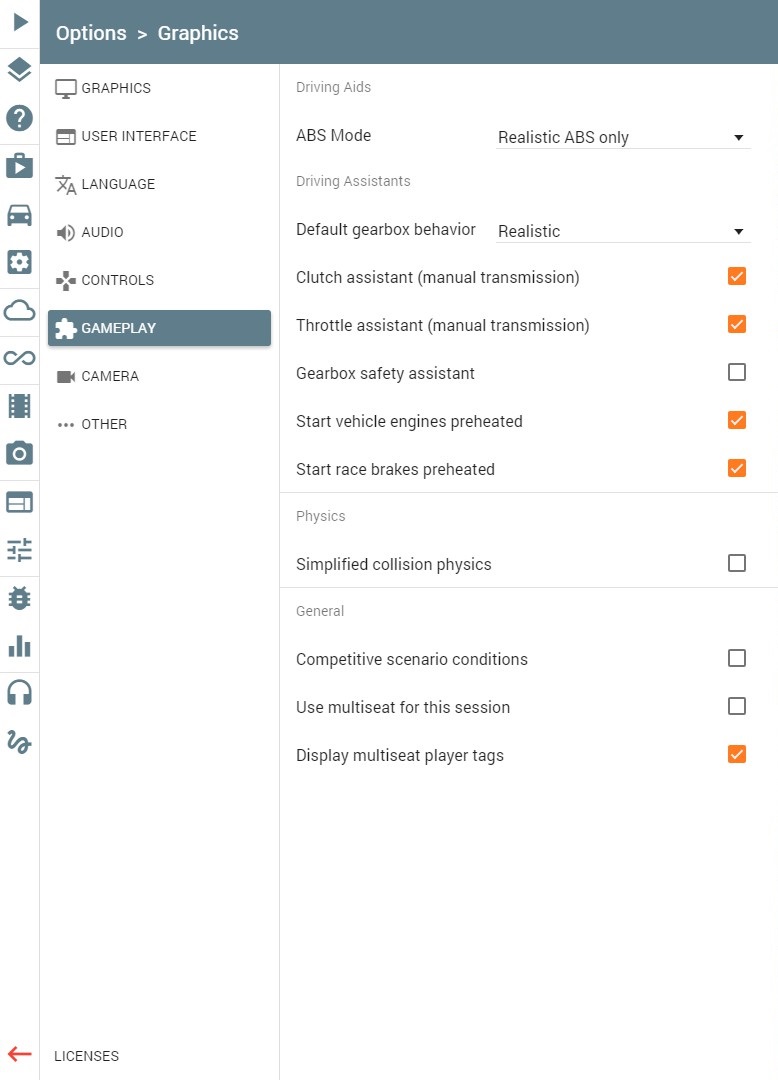Open the camera photo mode icon
Screen dimensions: 778x1080
point(19,453)
